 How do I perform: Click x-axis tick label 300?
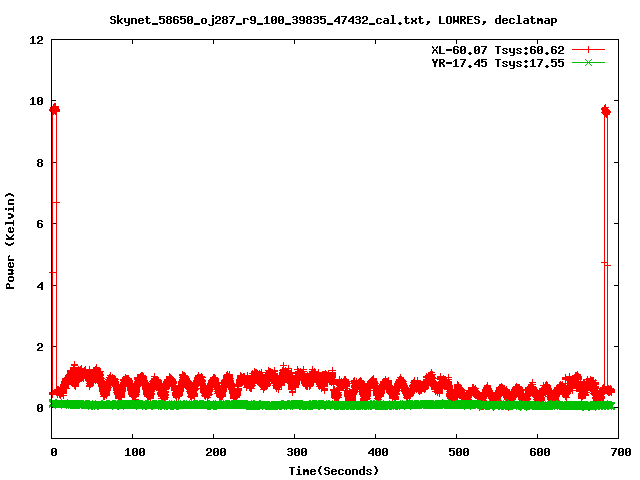297,452
